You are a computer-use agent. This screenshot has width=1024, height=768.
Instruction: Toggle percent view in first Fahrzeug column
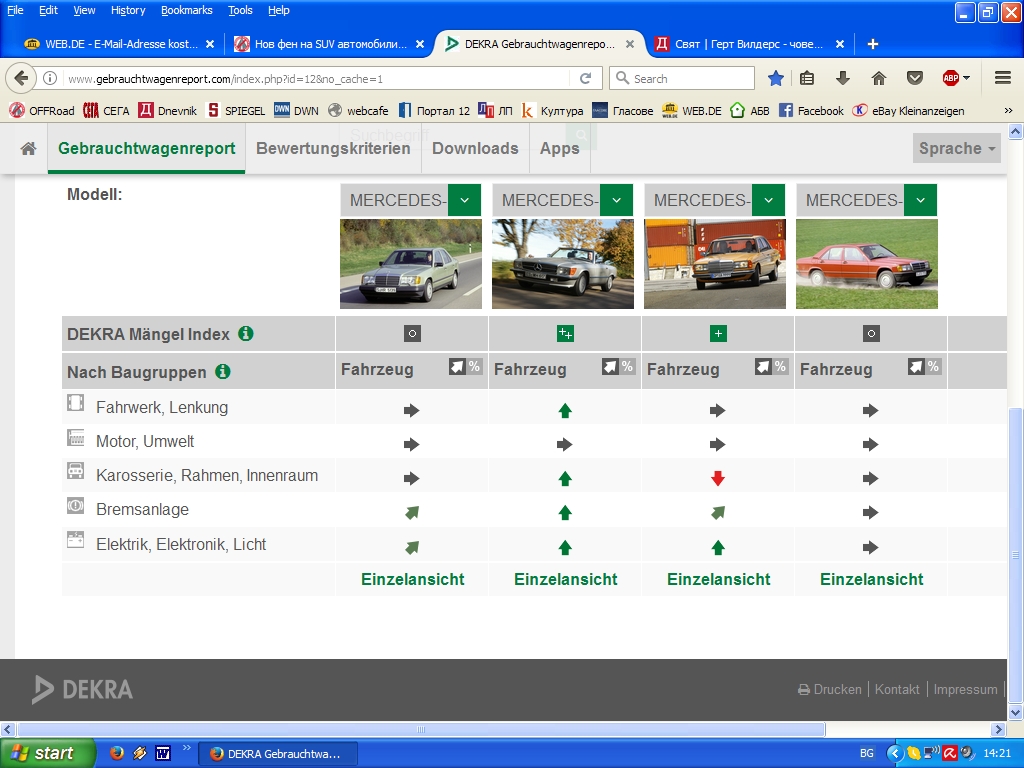click(x=474, y=367)
